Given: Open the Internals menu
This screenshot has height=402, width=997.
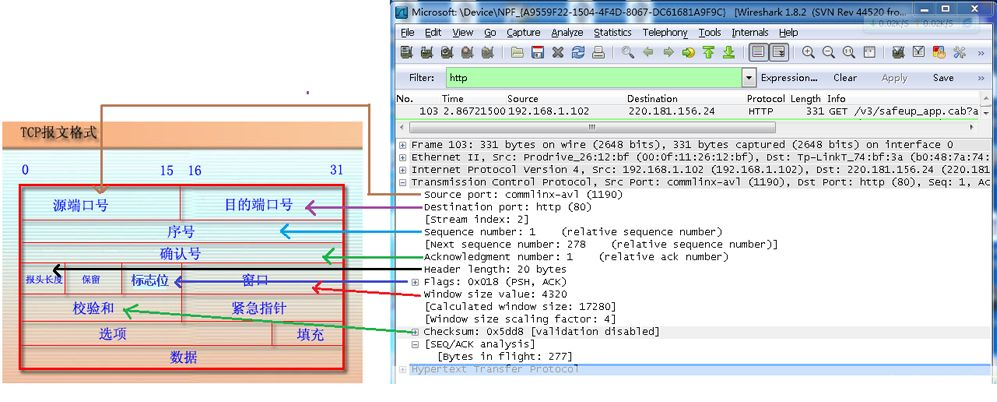Looking at the screenshot, I should (x=750, y=32).
